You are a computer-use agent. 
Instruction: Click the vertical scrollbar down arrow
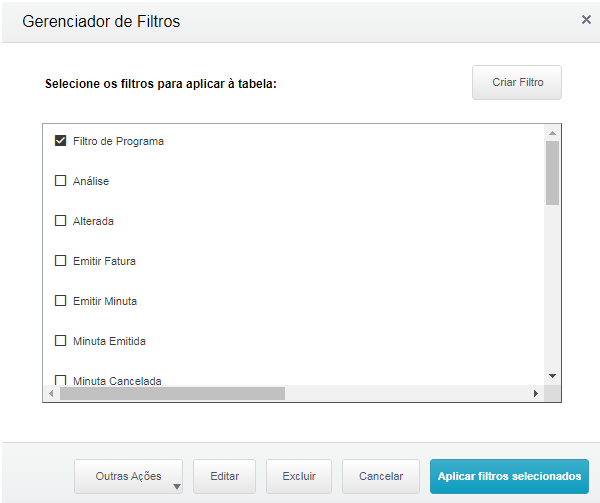tap(552, 376)
